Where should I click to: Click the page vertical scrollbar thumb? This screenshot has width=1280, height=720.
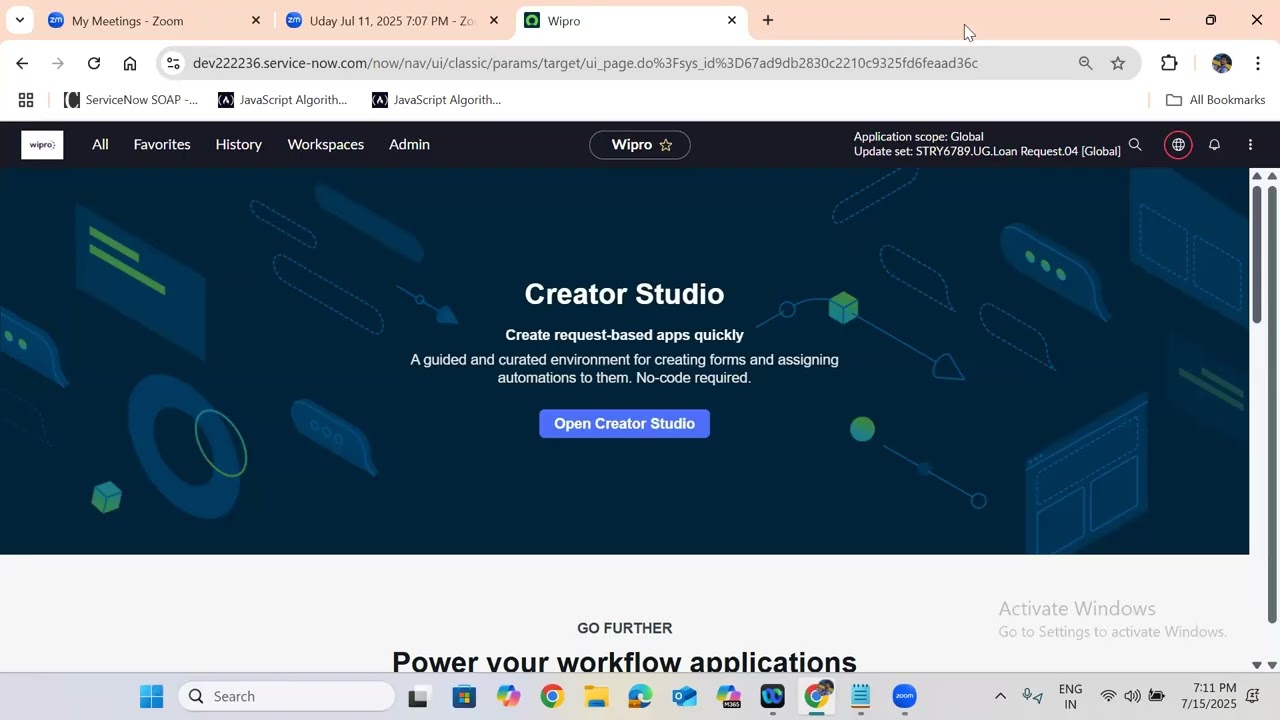click(x=1257, y=253)
